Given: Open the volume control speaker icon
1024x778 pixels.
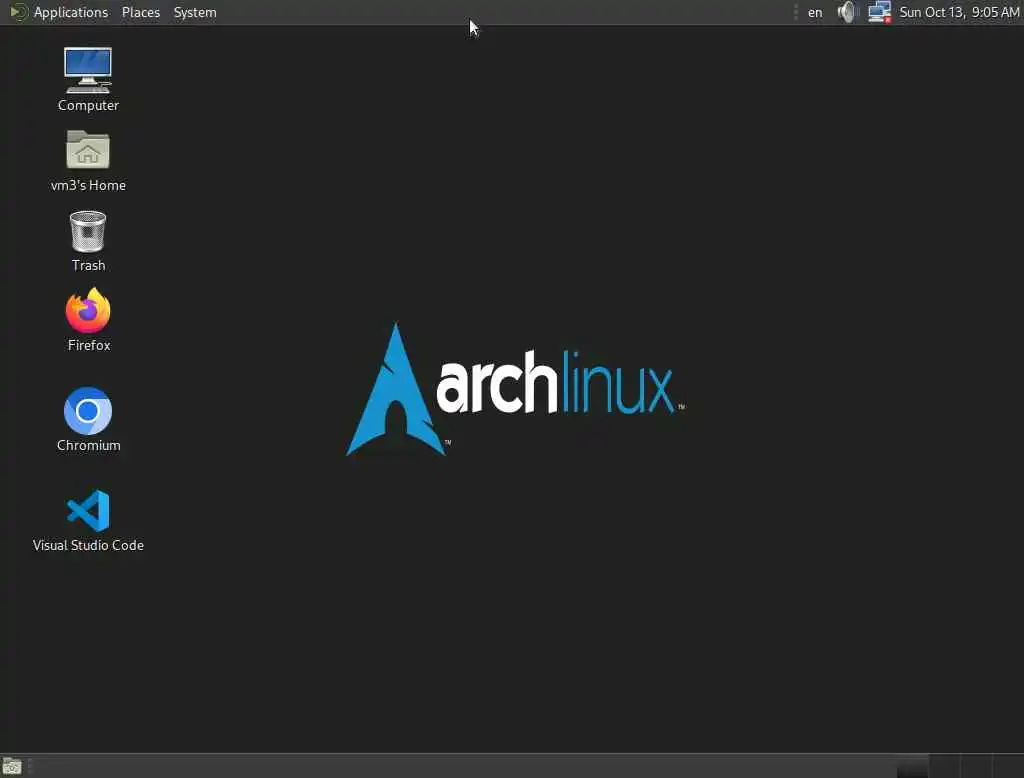Looking at the screenshot, I should [846, 12].
